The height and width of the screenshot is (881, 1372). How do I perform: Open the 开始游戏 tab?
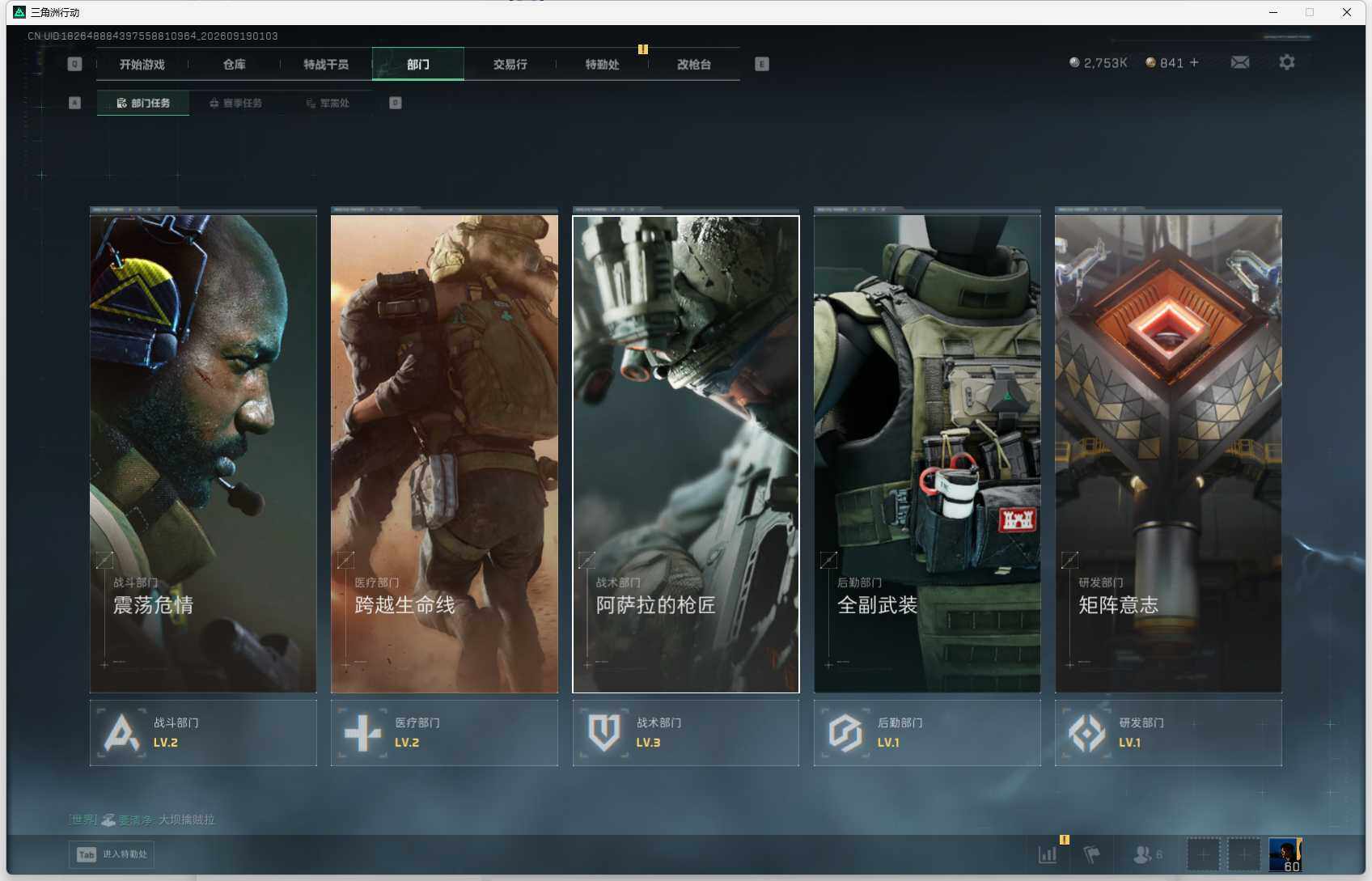pyautogui.click(x=142, y=64)
